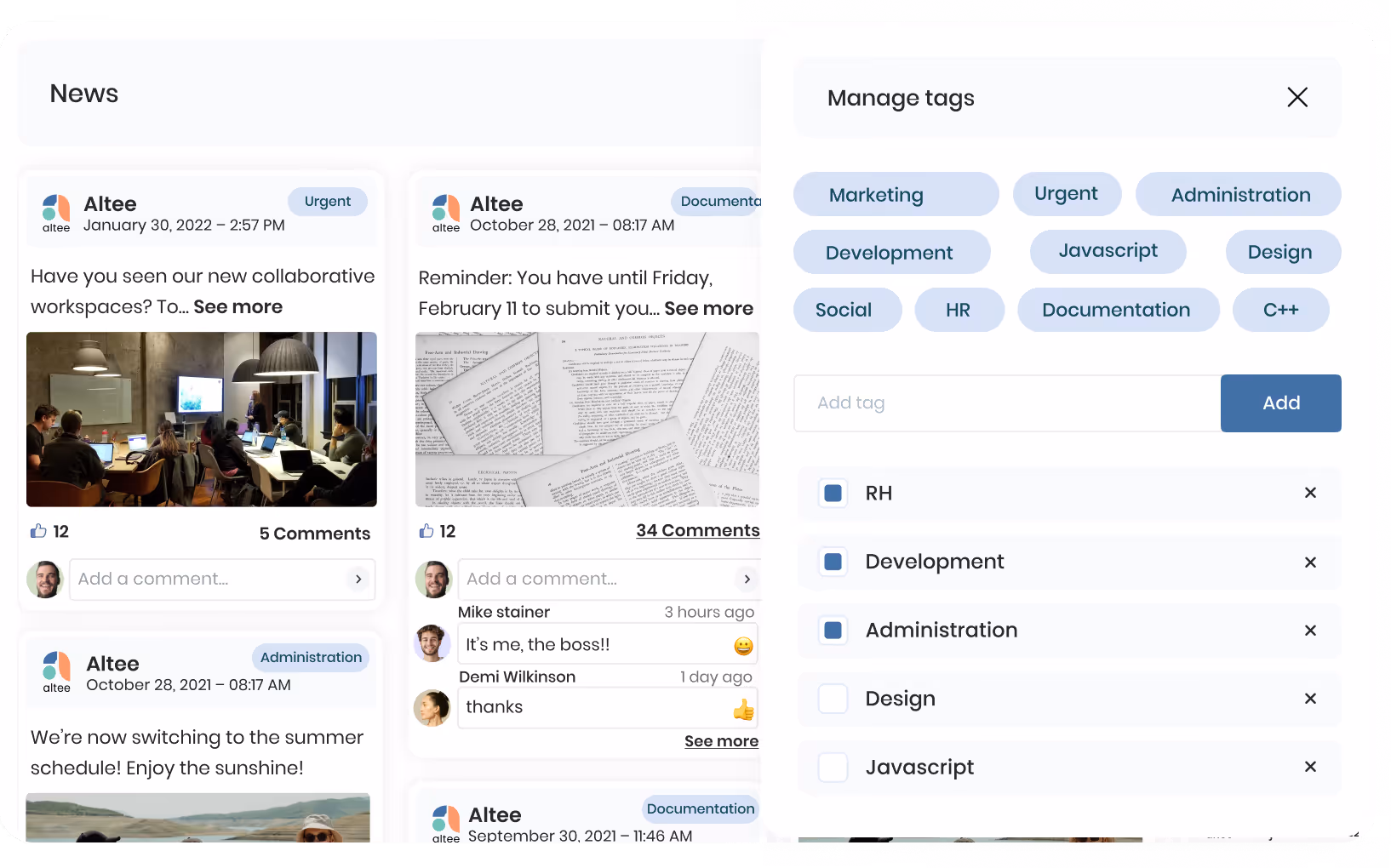Click Urgent badge on January 30 post
Image resolution: width=1391 pixels, height=868 pixels.
tap(328, 202)
